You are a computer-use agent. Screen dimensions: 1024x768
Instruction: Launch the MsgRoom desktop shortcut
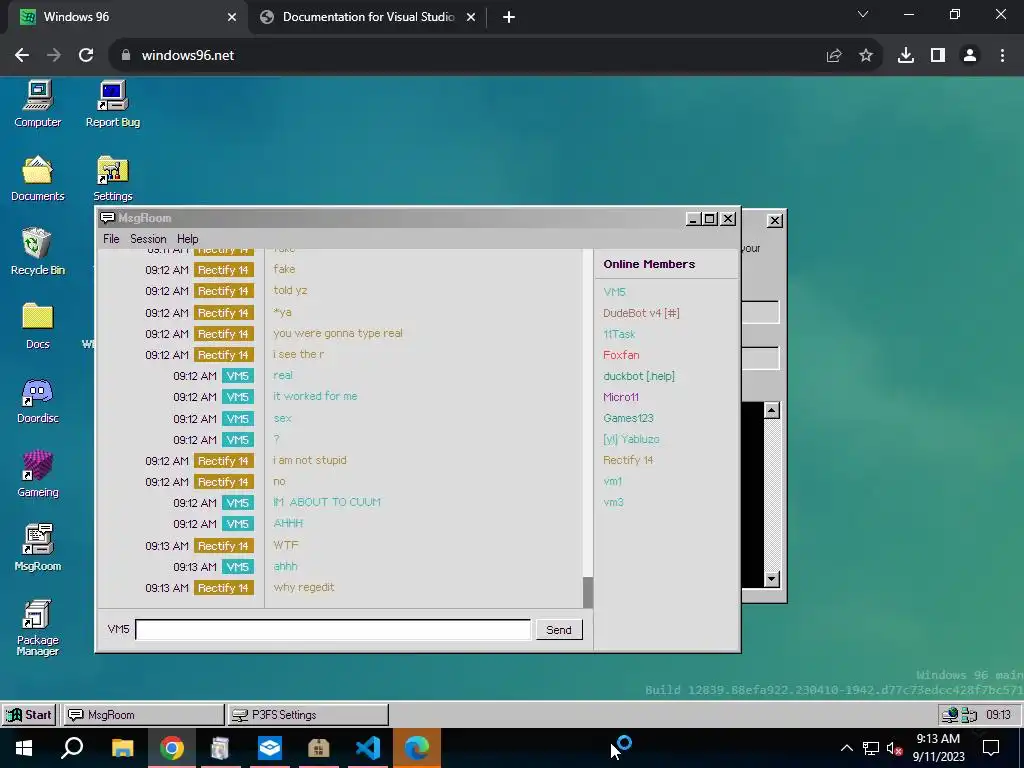pyautogui.click(x=38, y=548)
